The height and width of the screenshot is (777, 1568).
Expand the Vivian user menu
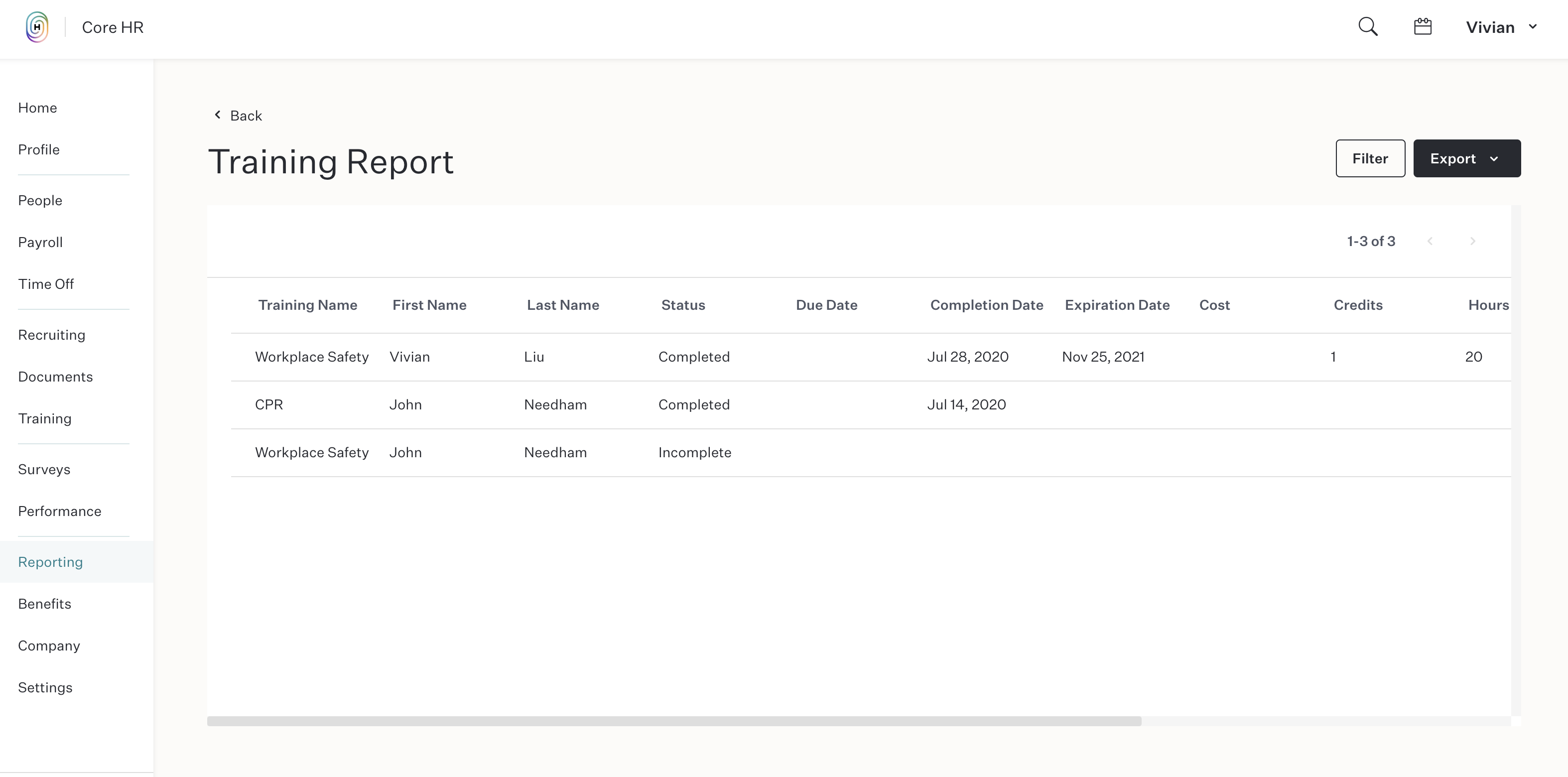[x=1501, y=27]
